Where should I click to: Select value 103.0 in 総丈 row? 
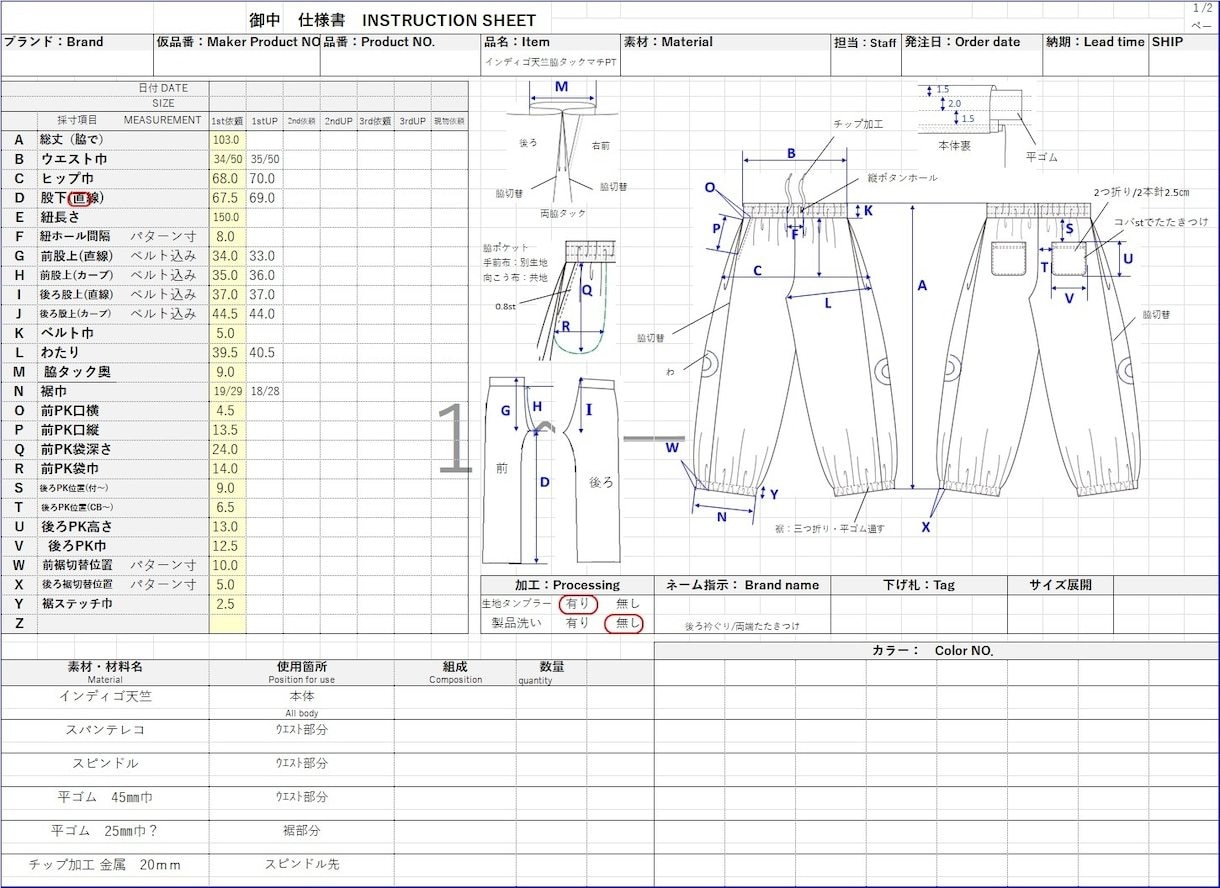click(x=227, y=140)
